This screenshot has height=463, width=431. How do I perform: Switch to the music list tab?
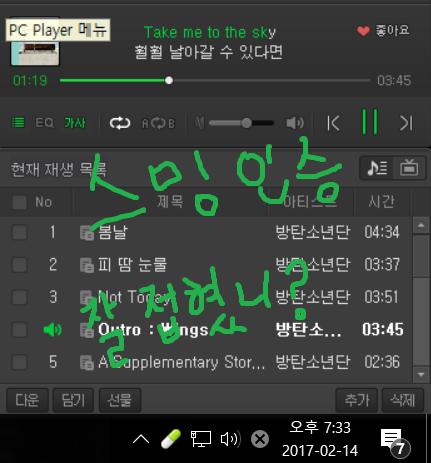[x=377, y=168]
